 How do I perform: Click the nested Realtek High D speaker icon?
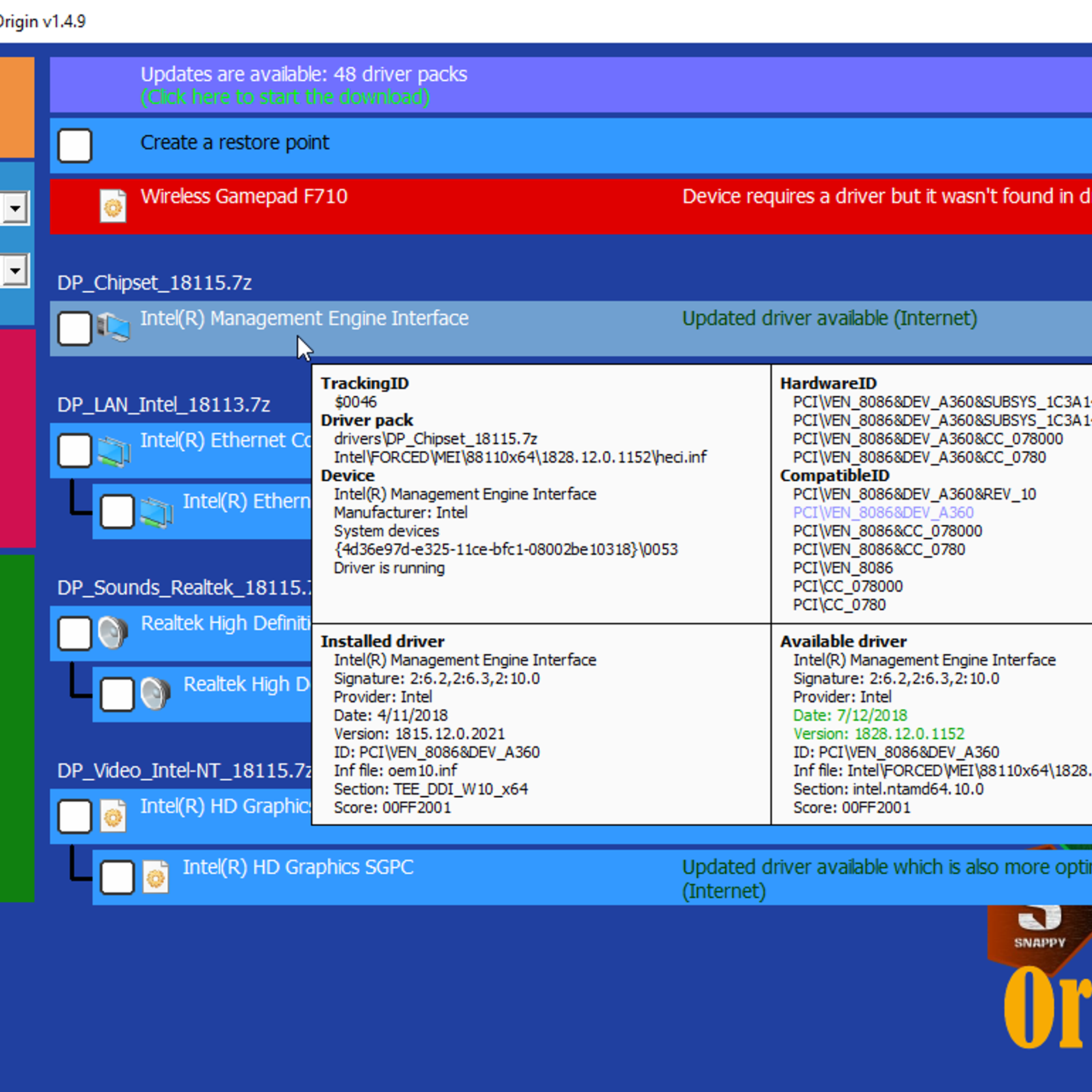coord(156,694)
